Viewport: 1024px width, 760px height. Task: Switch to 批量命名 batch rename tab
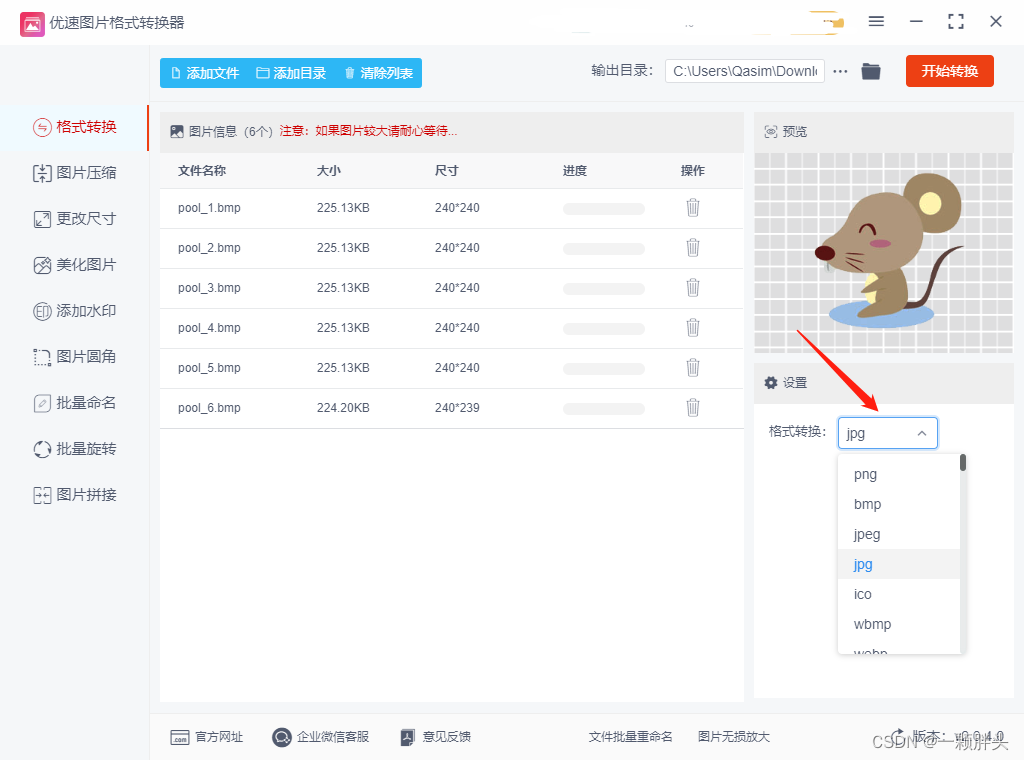[x=75, y=403]
